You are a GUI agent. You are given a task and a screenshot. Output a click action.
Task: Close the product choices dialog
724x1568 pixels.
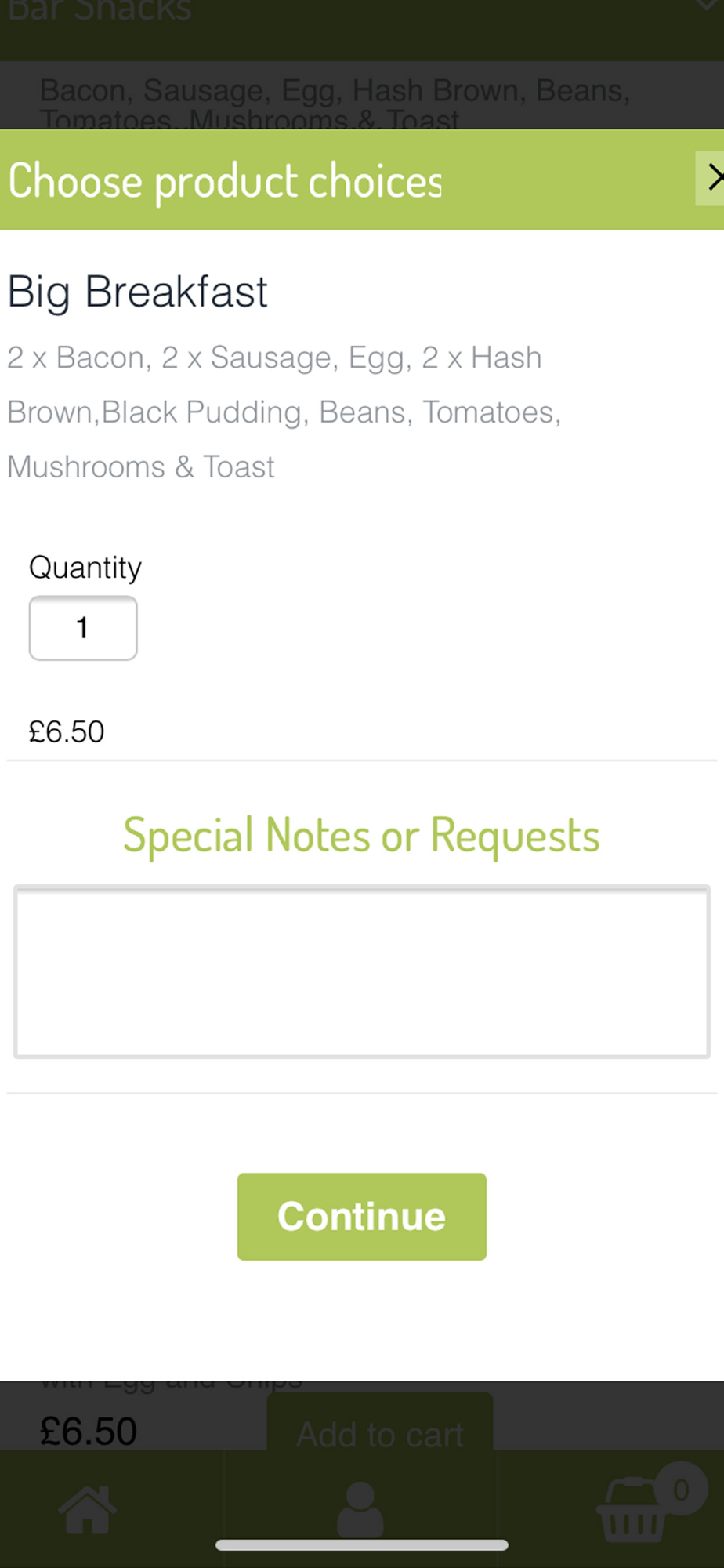(711, 179)
